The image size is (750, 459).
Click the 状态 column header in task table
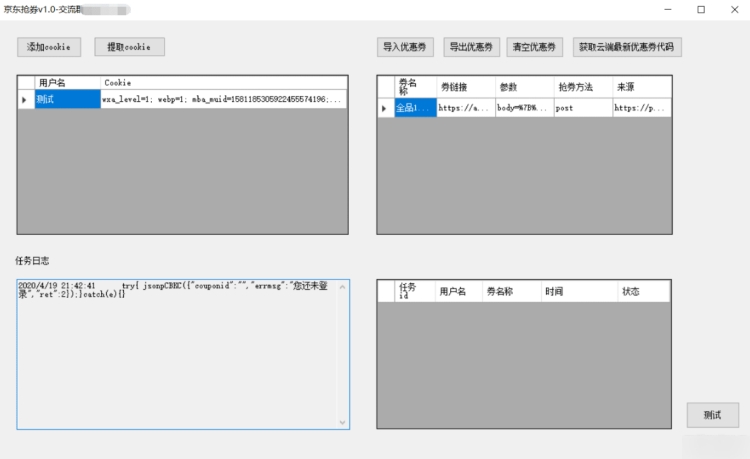pyautogui.click(x=644, y=291)
